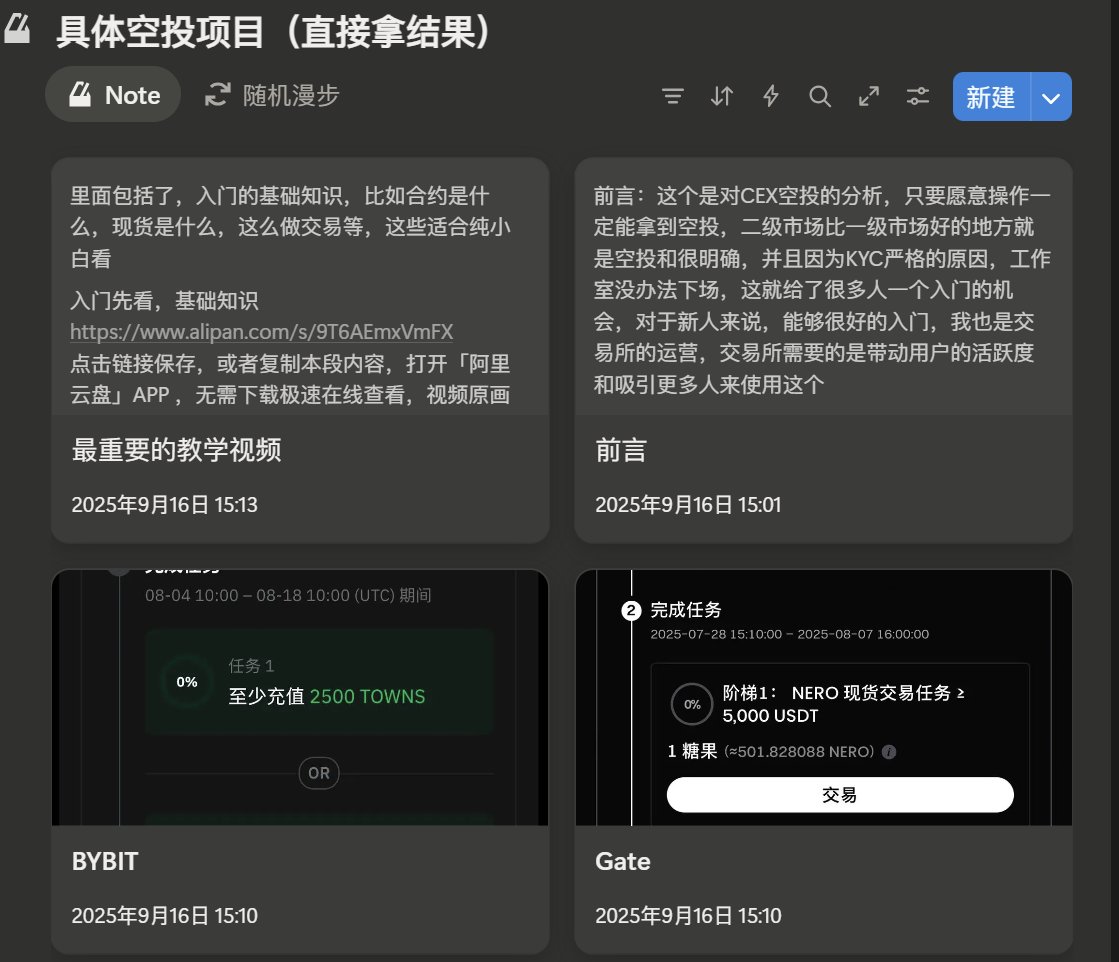The width and height of the screenshot is (1119, 962).
Task: Expand database to full page icon
Action: 869,96
